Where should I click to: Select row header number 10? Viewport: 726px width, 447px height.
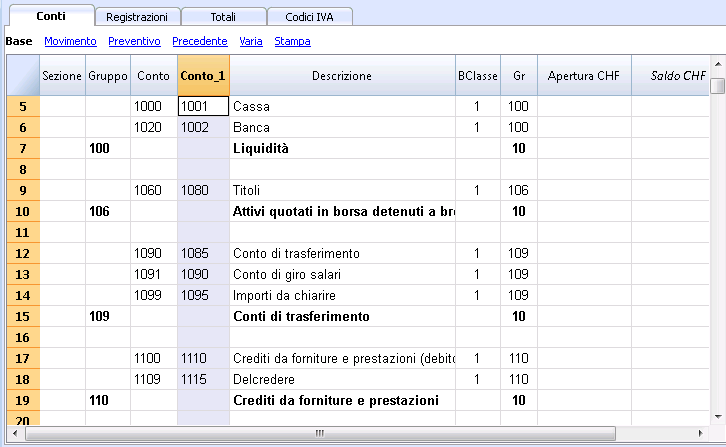pos(23,212)
